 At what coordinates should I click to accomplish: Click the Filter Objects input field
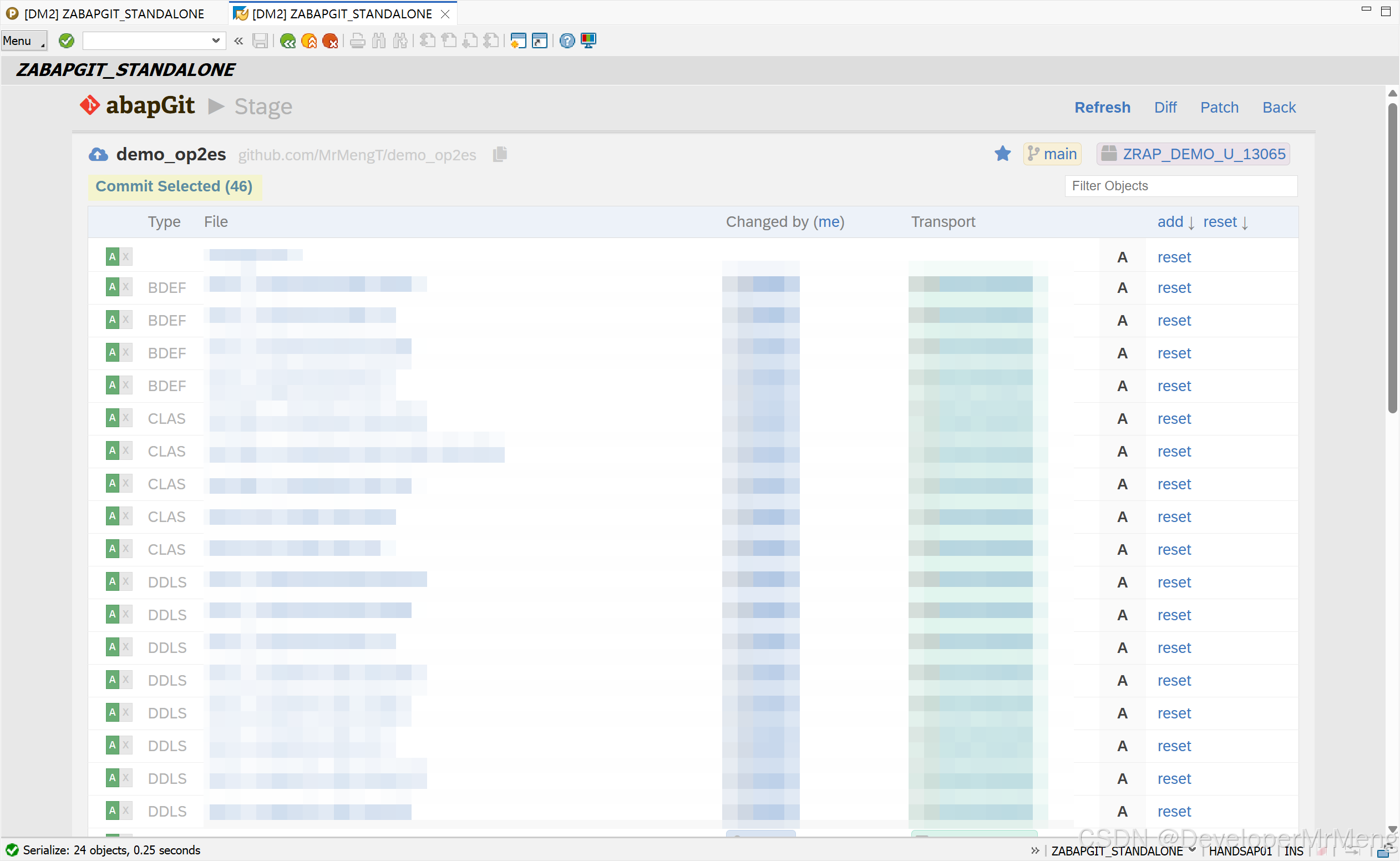click(x=1181, y=186)
